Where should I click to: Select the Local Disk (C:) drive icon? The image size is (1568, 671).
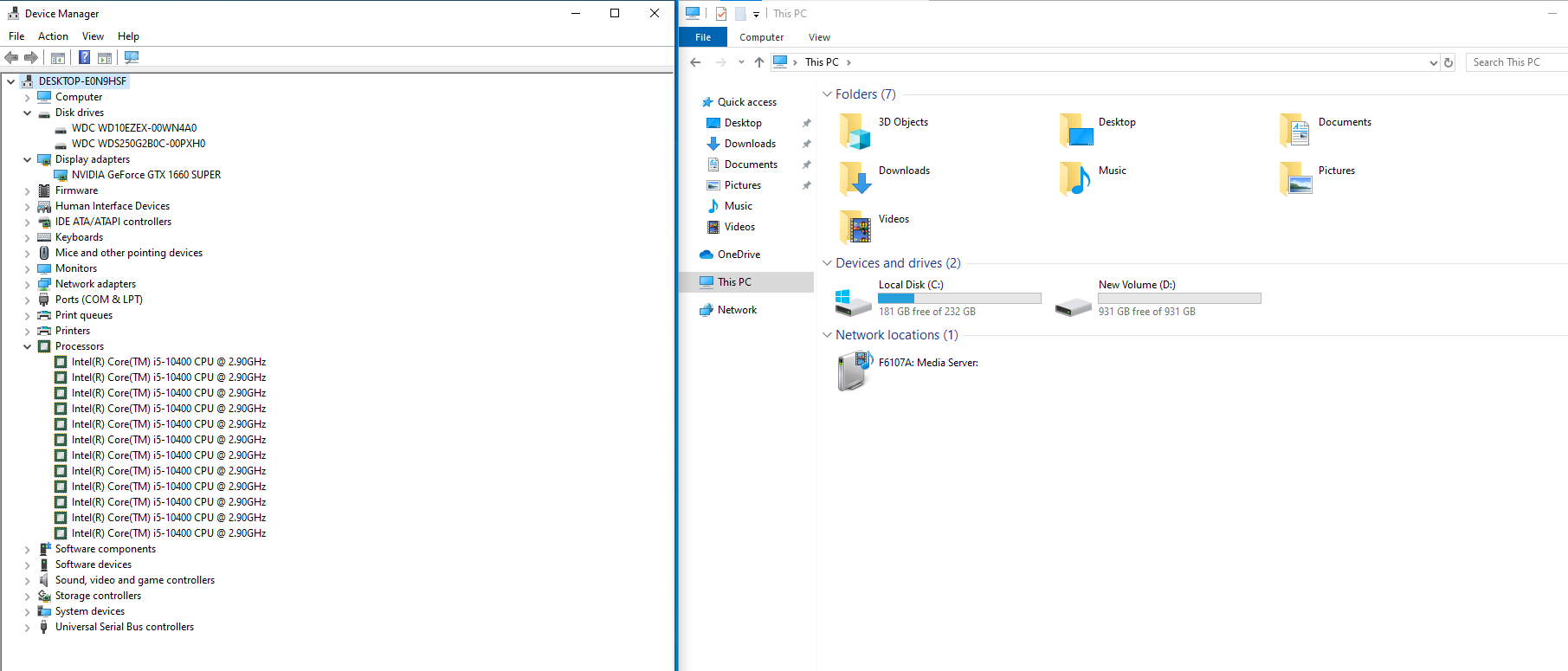coord(853,300)
